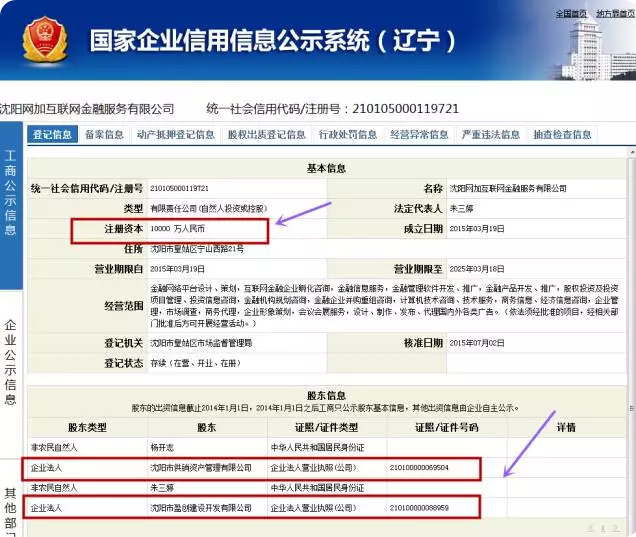Click the founding date 2015年03月19日 beside 成立日期
The width and height of the screenshot is (636, 537).
click(x=477, y=229)
